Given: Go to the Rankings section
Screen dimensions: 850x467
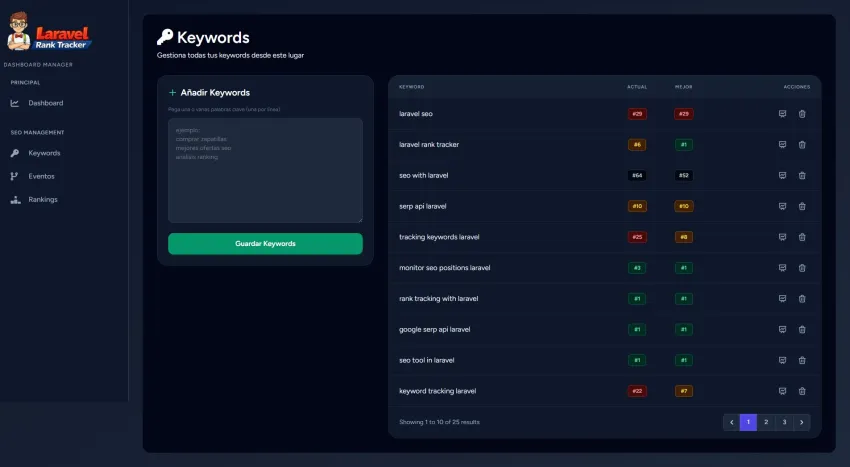Looking at the screenshot, I should pyautogui.click(x=43, y=200).
